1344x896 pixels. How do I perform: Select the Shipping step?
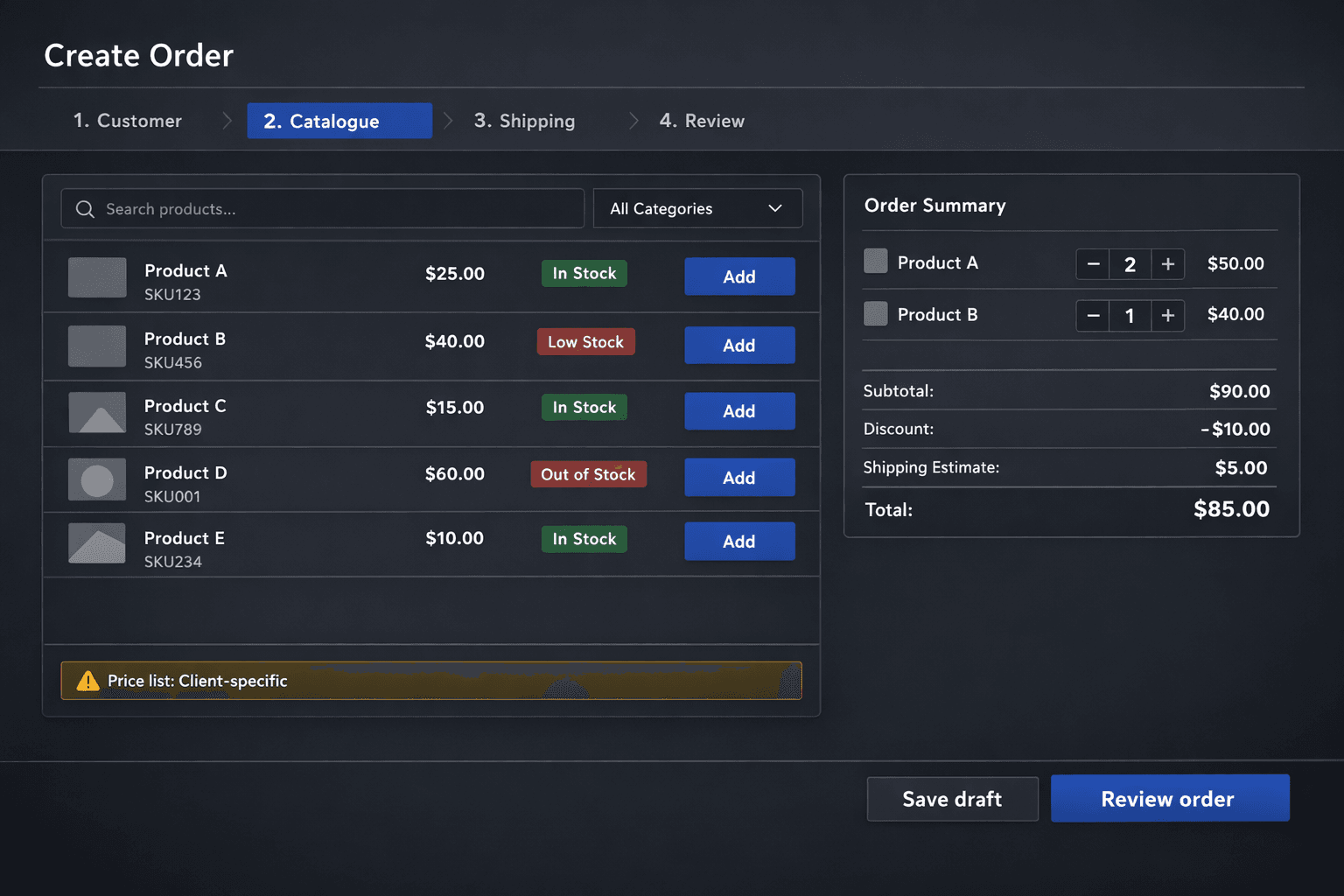(524, 121)
